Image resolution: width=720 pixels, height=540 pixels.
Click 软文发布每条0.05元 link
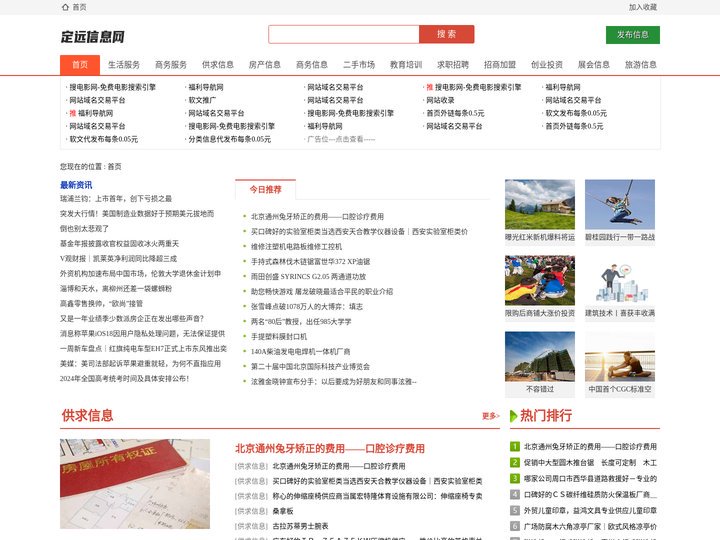click(x=576, y=113)
